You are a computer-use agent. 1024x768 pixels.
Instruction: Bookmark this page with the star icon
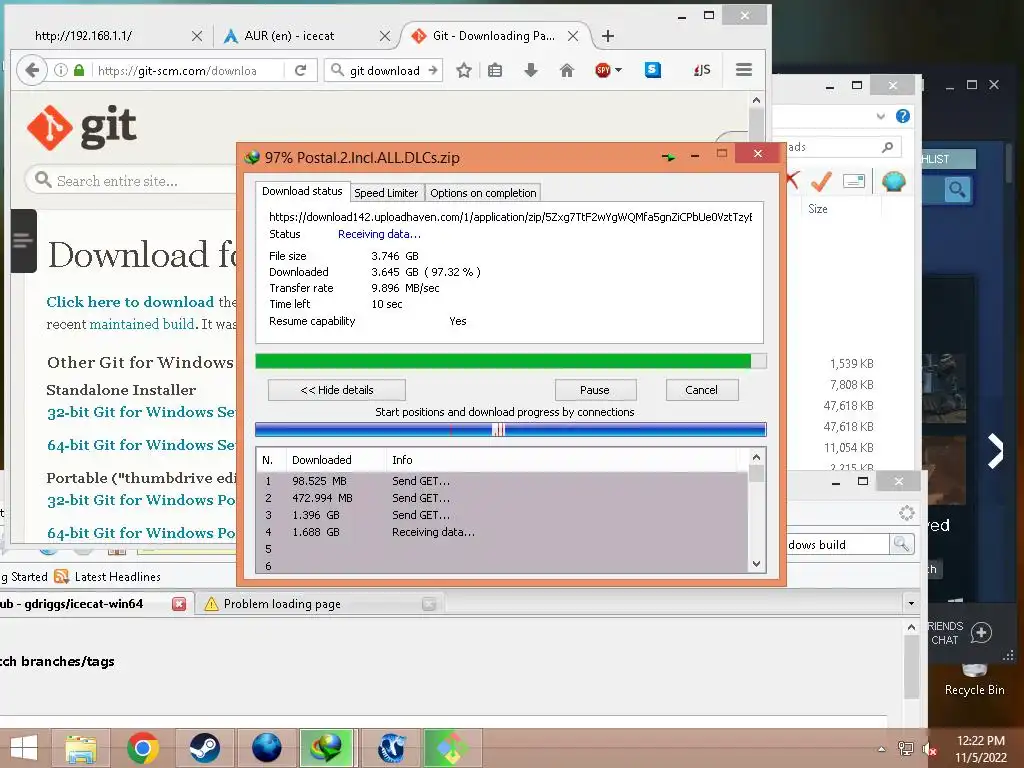[x=464, y=70]
